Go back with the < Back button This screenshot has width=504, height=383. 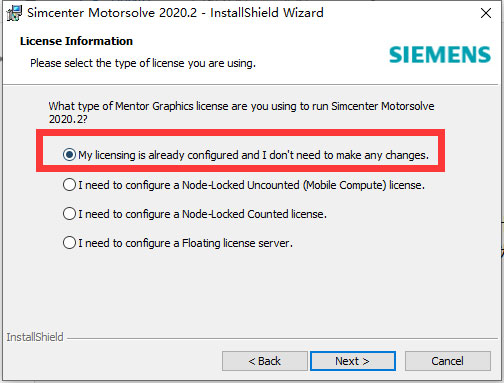265,361
